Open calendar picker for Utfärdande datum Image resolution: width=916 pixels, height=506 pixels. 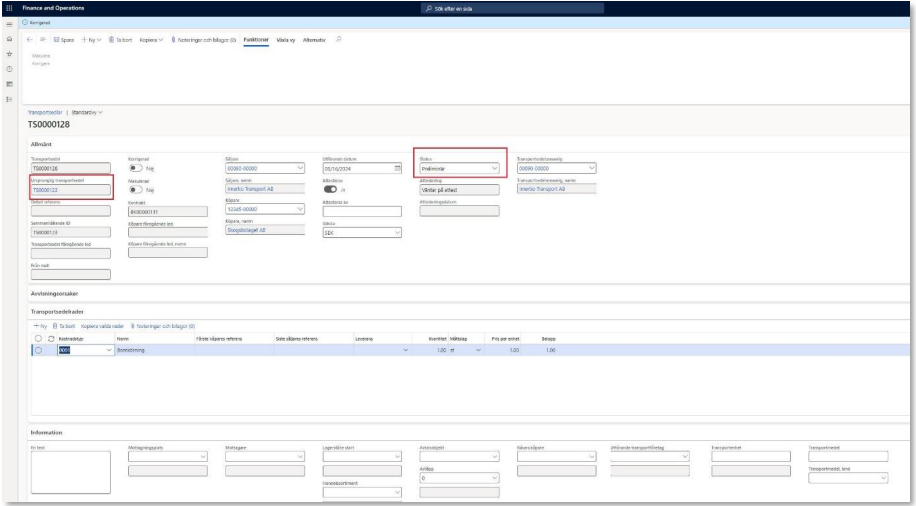tap(397, 169)
